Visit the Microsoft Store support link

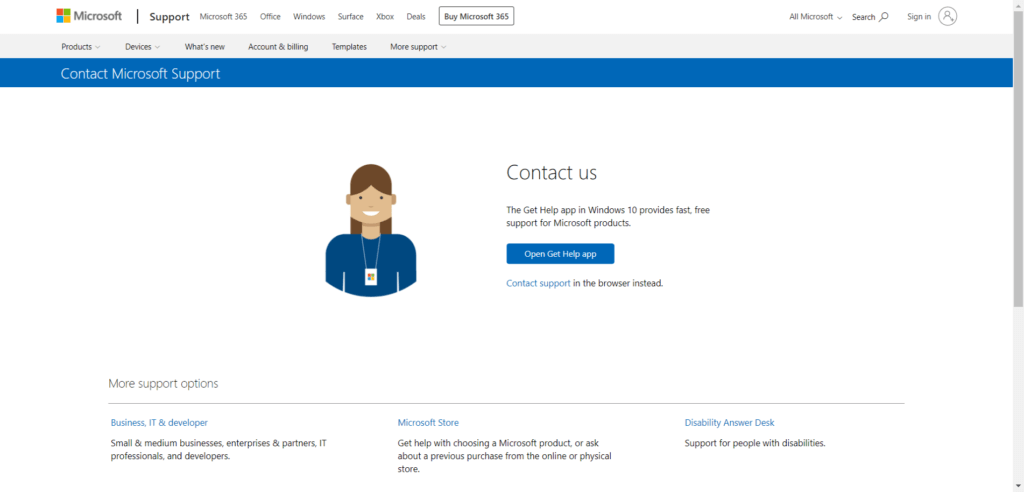pyautogui.click(x=428, y=423)
